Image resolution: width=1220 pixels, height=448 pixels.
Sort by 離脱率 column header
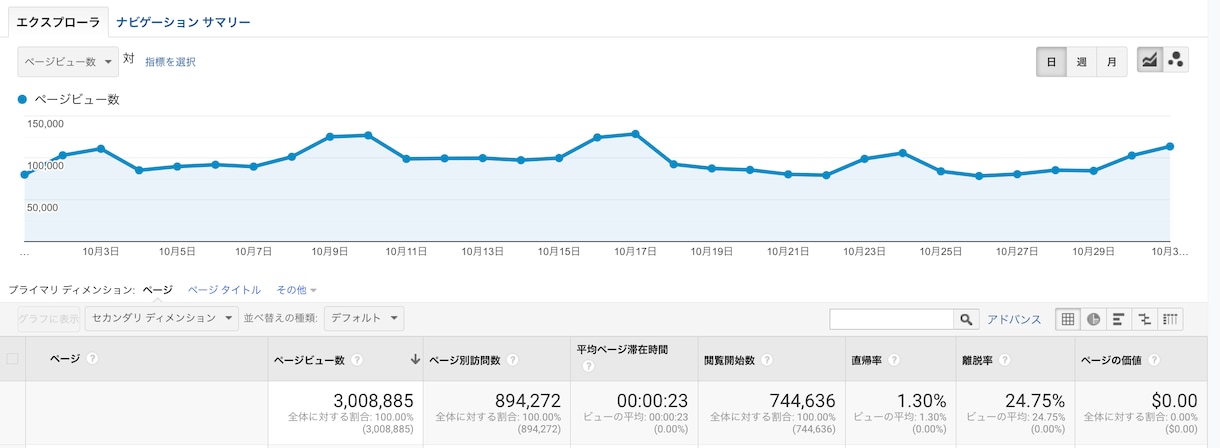pyautogui.click(x=975, y=360)
